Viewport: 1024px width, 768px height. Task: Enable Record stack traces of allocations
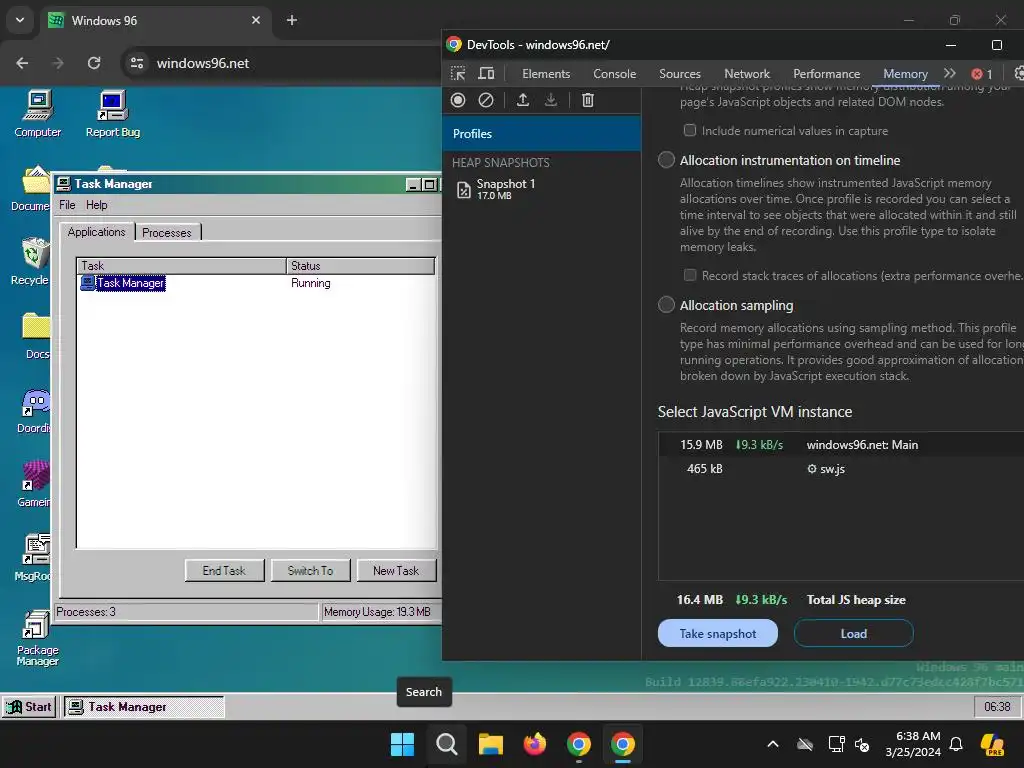coord(690,276)
